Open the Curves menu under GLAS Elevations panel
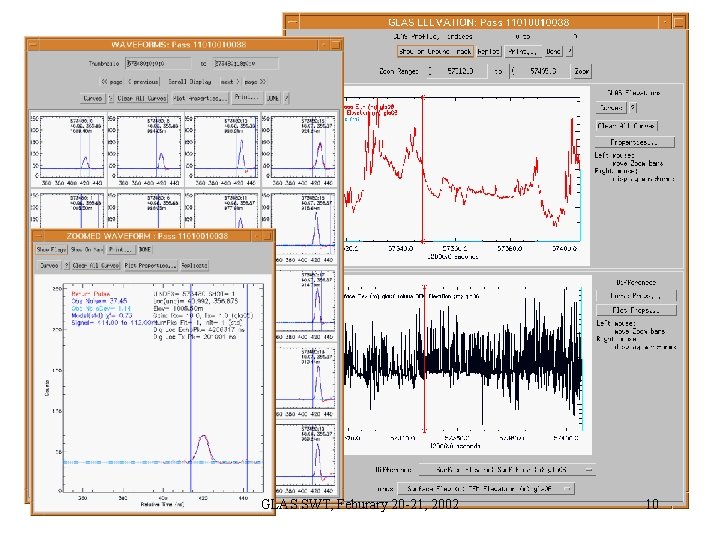The height and width of the screenshot is (540, 720). (612, 107)
